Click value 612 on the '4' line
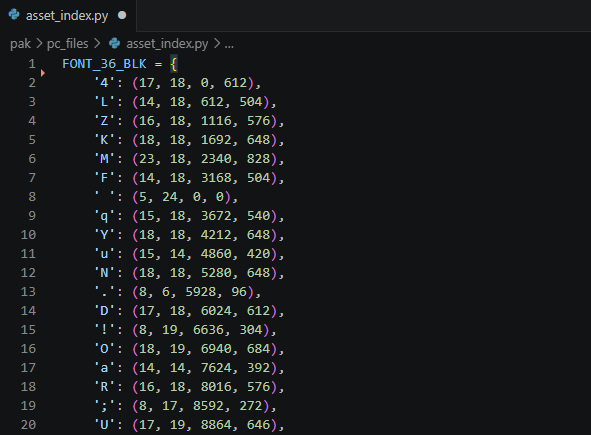591x435 pixels. [236, 83]
